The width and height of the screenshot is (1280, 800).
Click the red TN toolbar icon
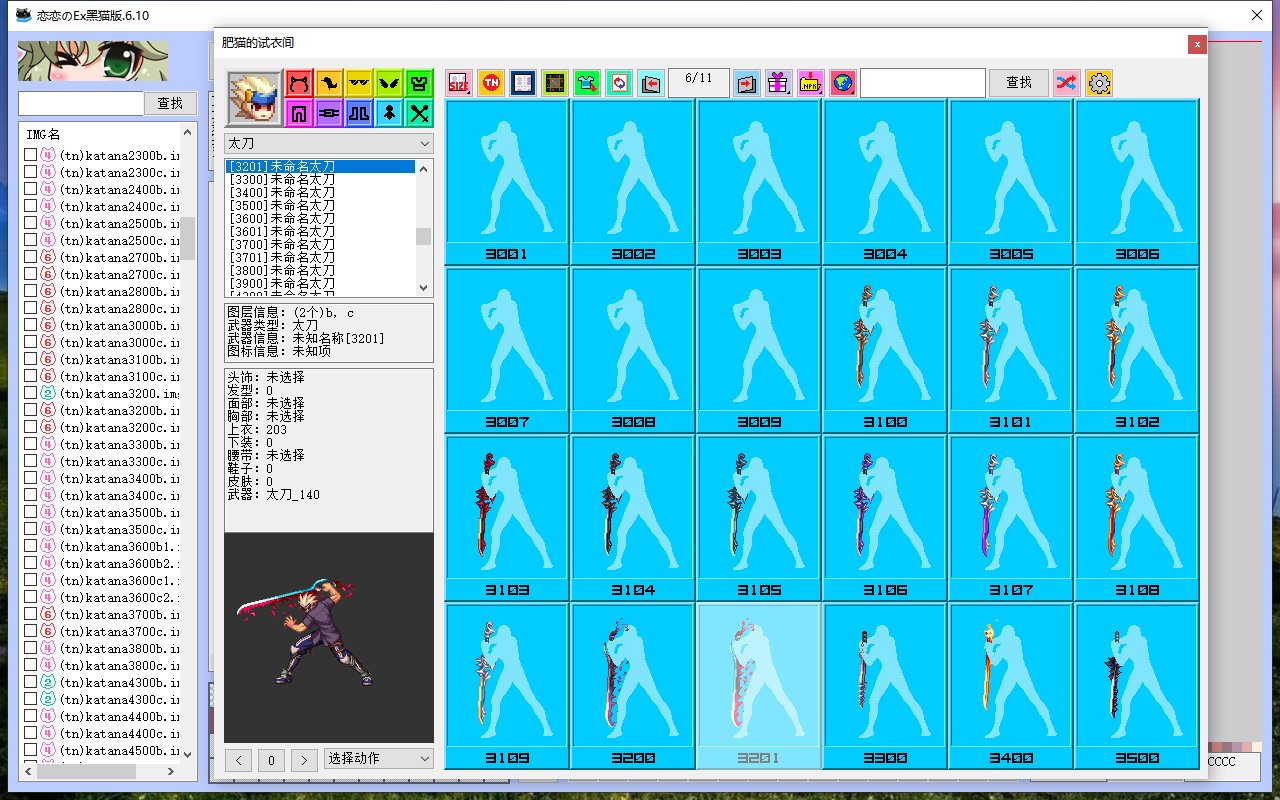click(x=491, y=83)
